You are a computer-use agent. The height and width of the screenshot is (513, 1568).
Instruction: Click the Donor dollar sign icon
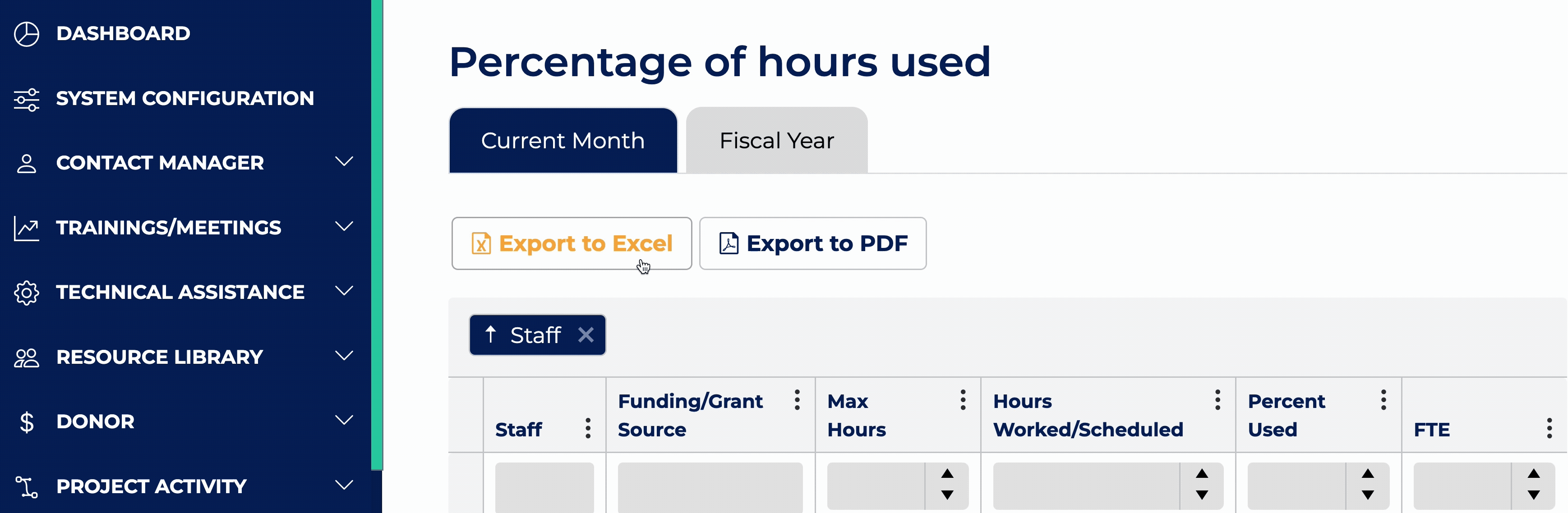(x=27, y=422)
